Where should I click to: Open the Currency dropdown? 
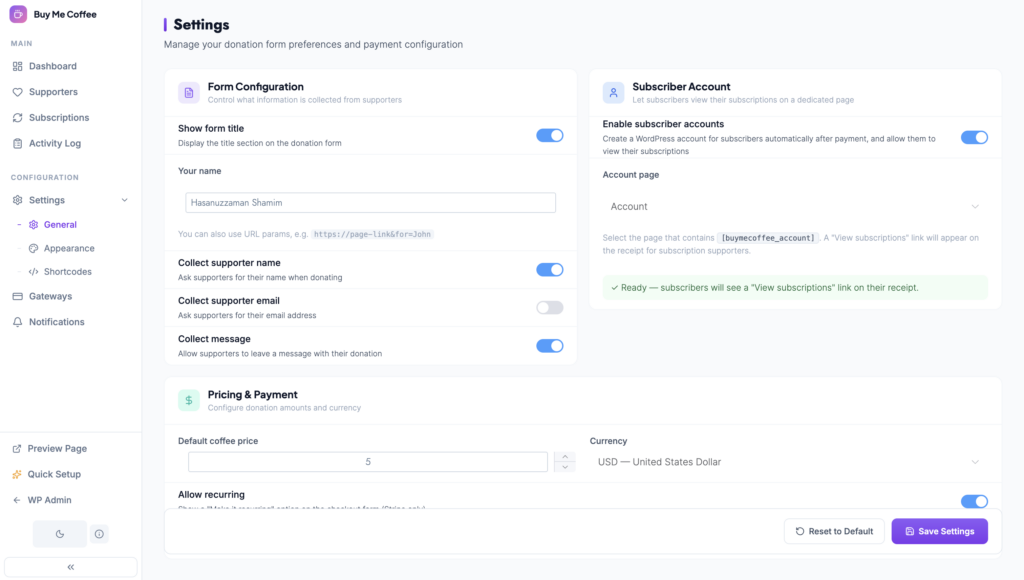[x=788, y=462]
